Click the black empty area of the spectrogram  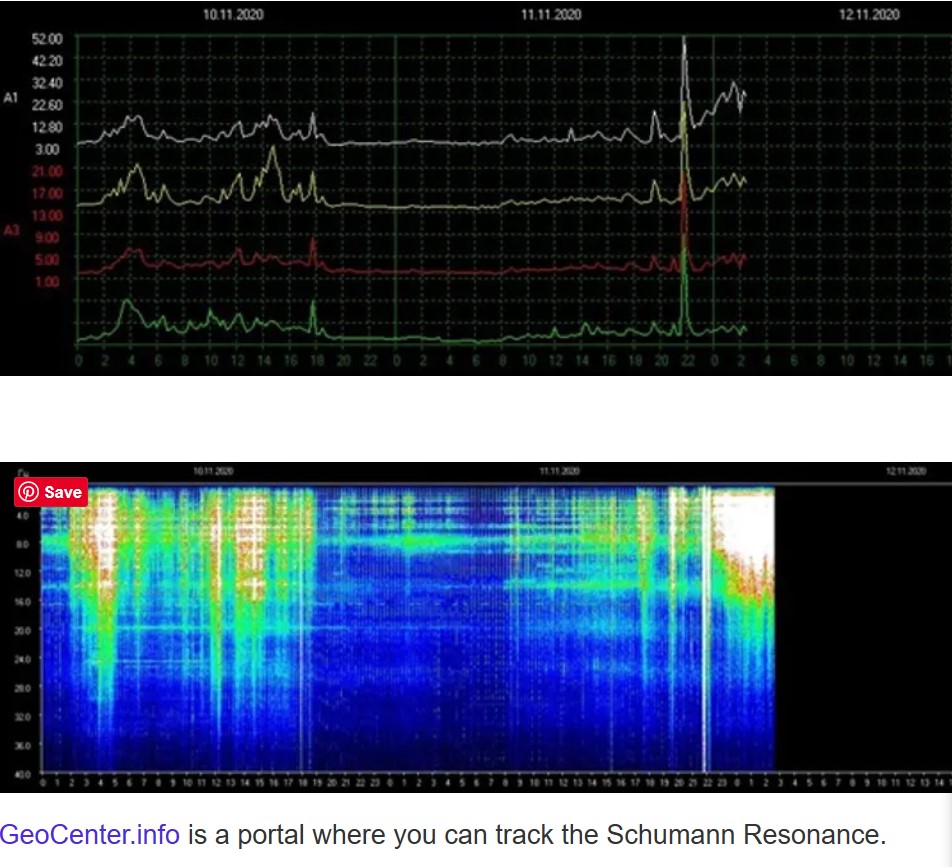click(860, 620)
